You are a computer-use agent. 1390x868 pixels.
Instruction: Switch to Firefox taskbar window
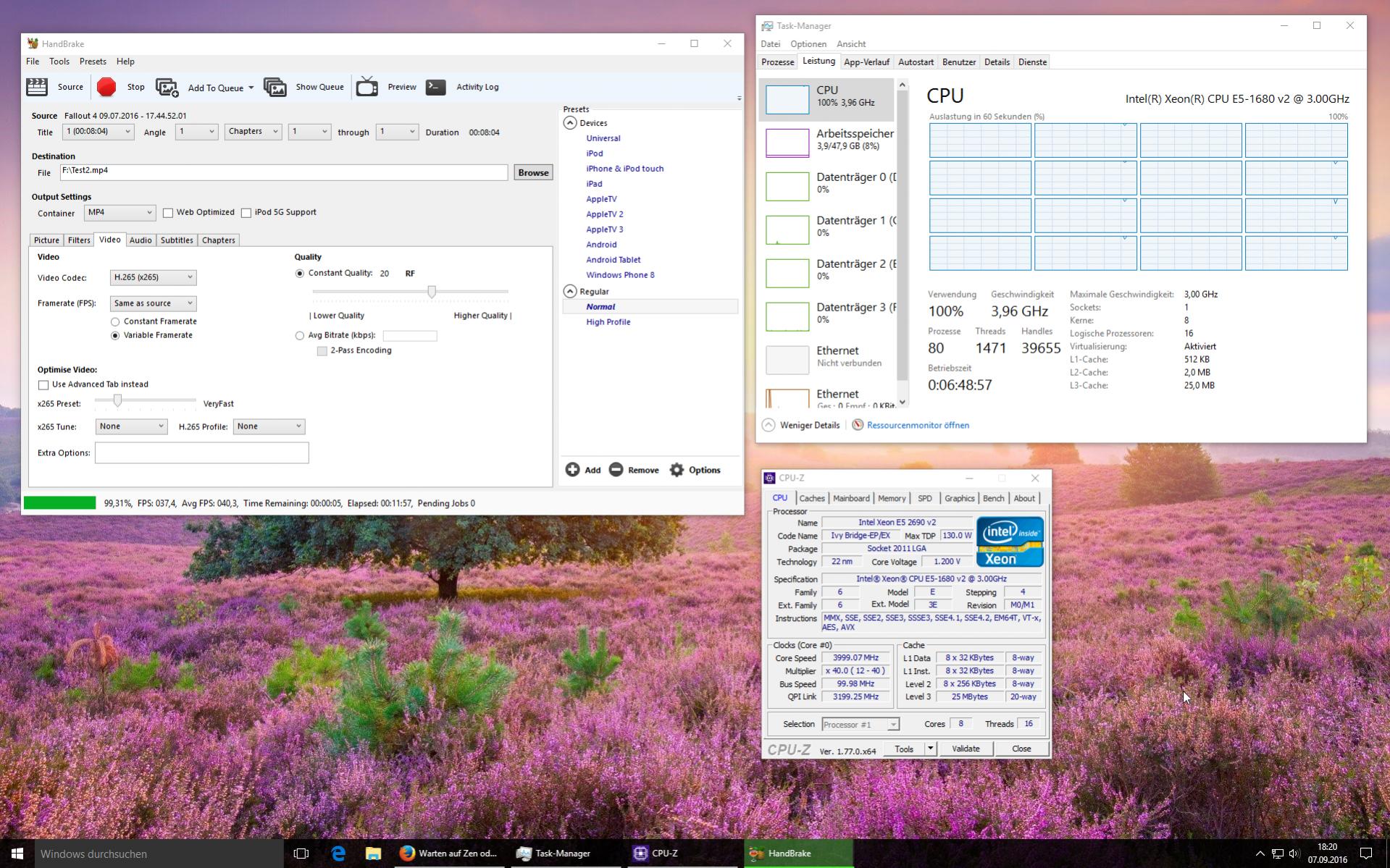pyautogui.click(x=450, y=854)
